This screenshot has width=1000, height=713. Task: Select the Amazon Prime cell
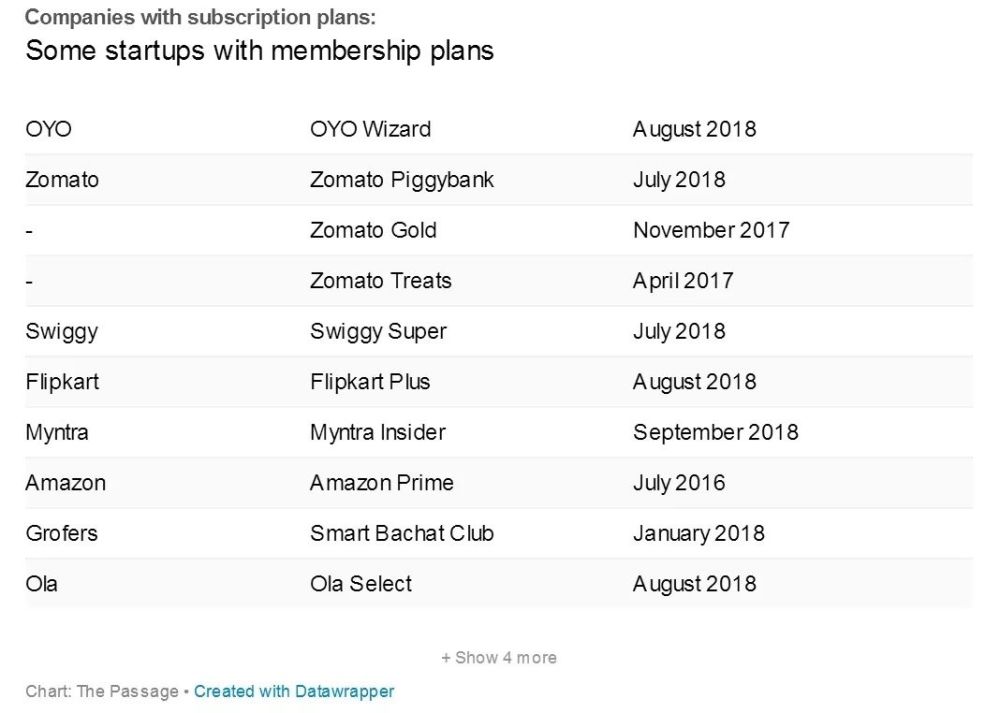point(381,483)
